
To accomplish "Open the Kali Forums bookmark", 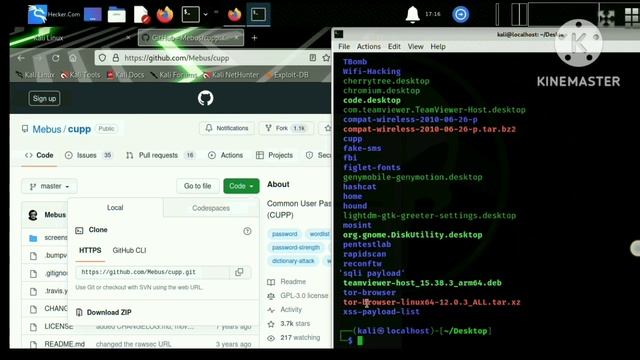I will (x=173, y=75).
